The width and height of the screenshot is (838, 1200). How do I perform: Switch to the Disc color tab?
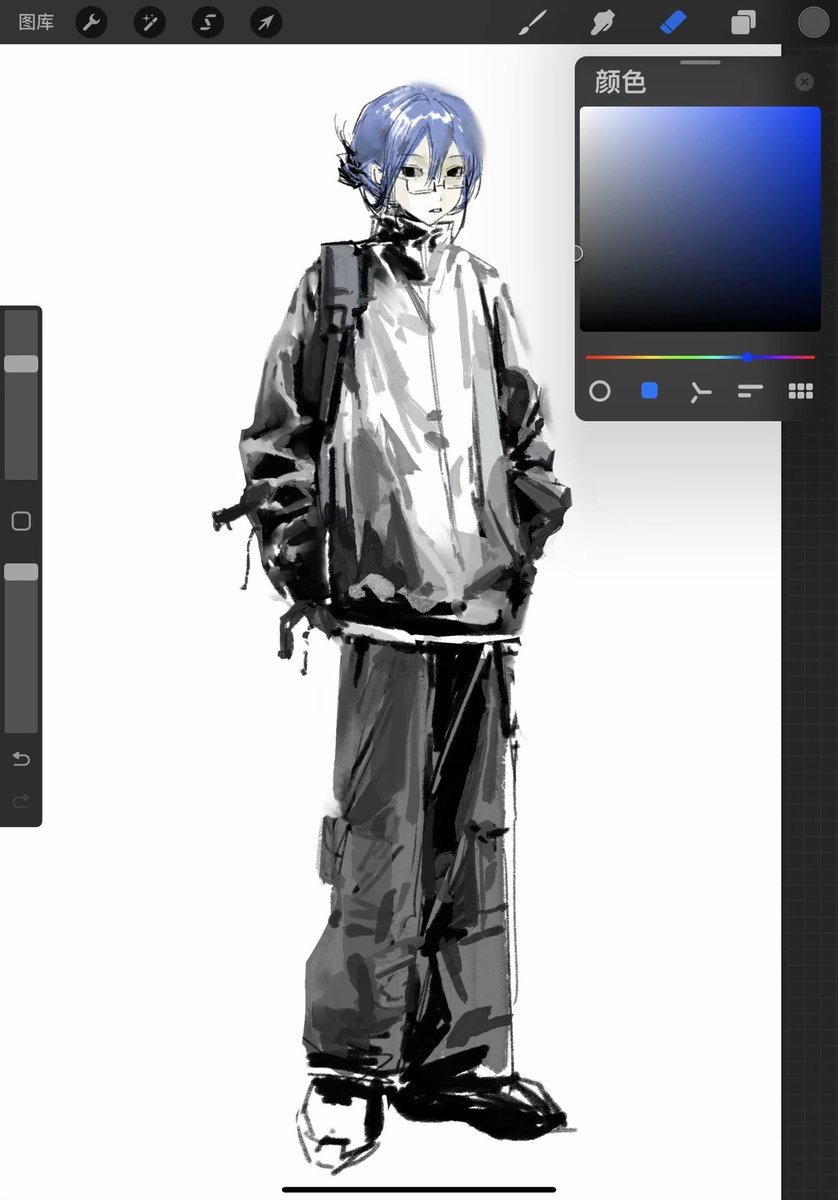599,391
